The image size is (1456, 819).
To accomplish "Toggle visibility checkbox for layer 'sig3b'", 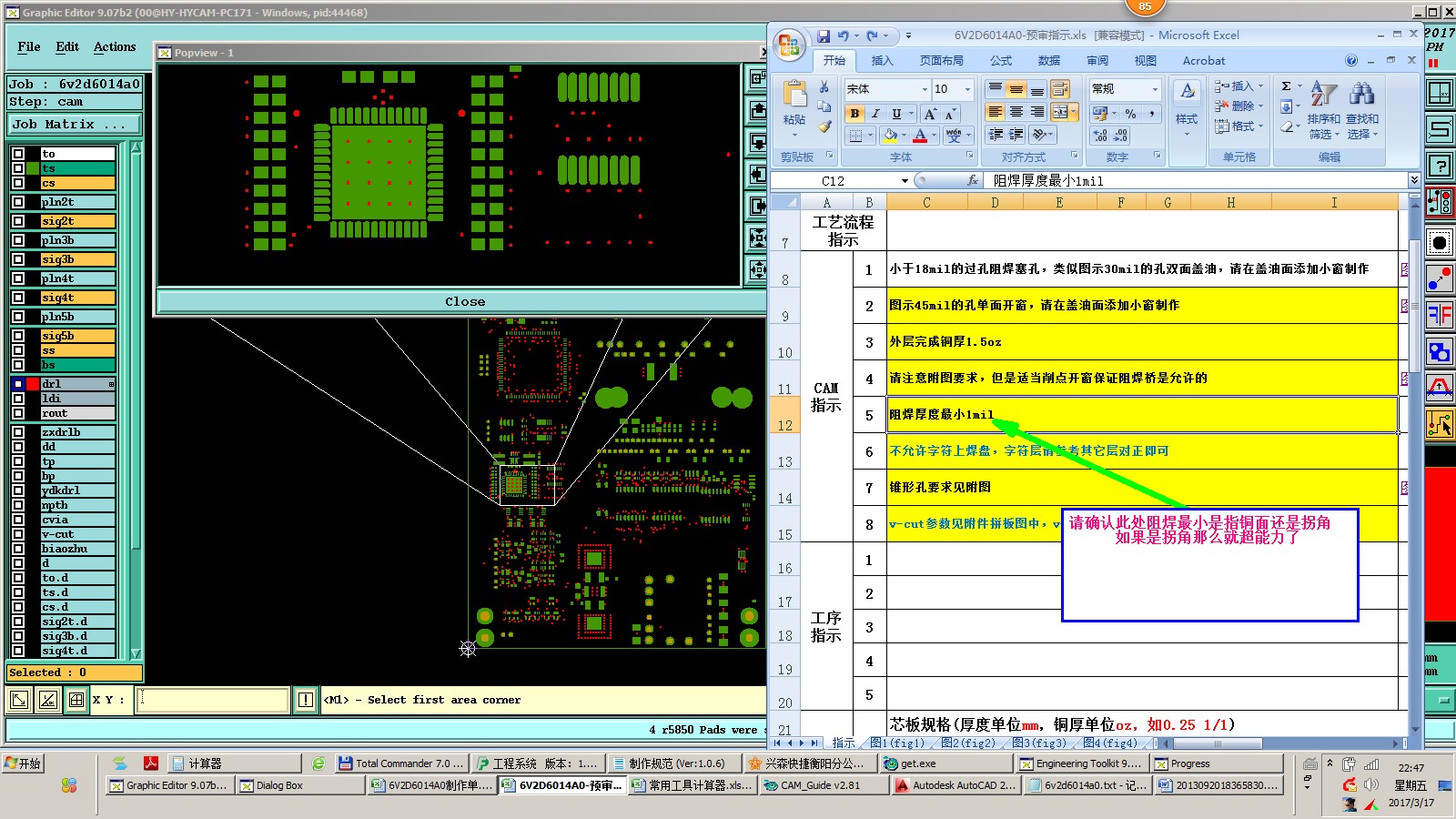I will click(x=18, y=259).
